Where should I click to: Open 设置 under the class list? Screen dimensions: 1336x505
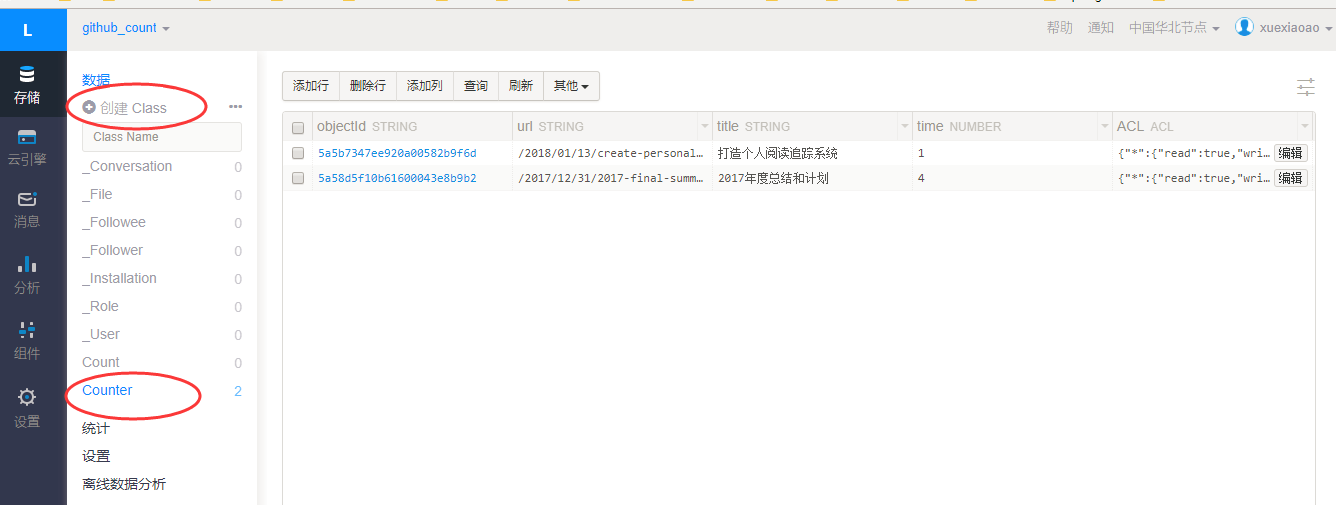pyautogui.click(x=96, y=456)
